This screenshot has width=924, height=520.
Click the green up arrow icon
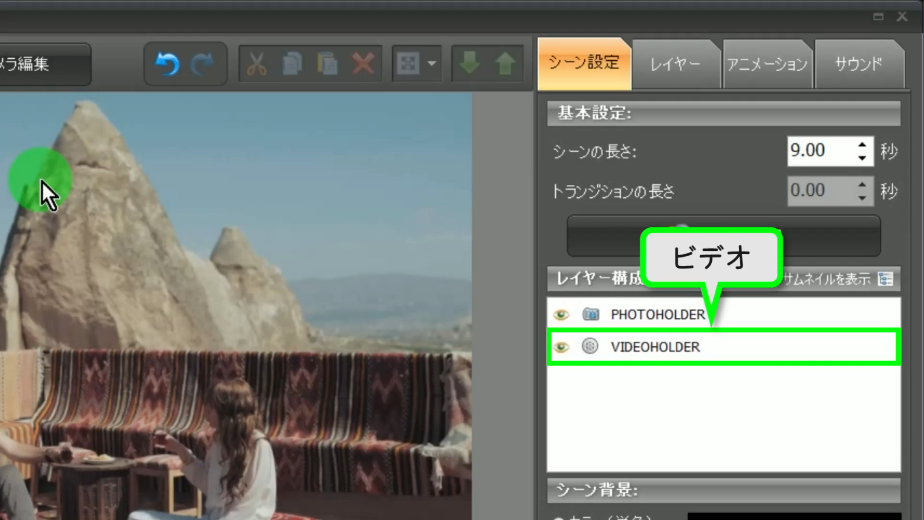click(505, 64)
